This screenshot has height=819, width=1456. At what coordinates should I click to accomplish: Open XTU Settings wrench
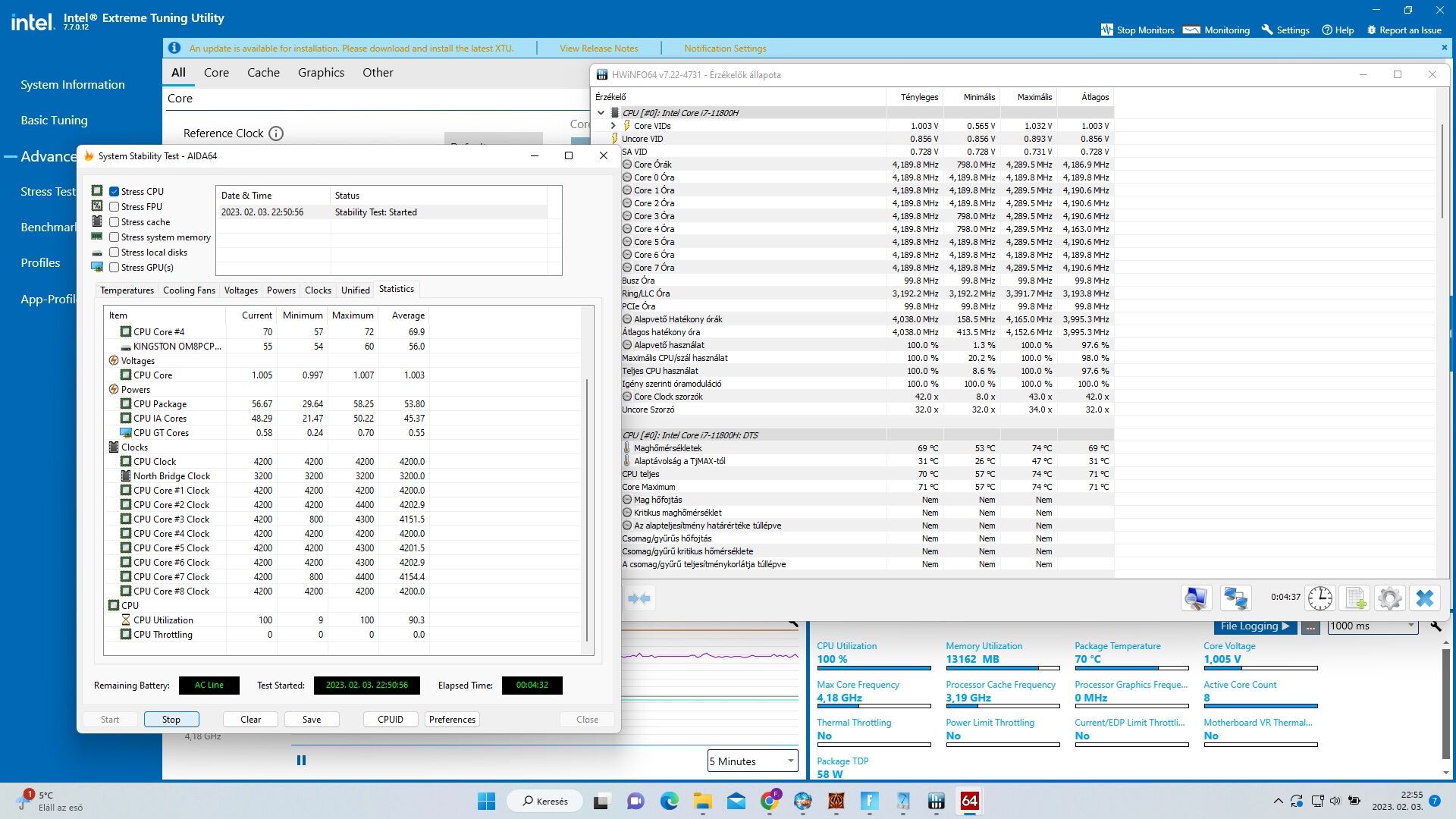click(1285, 30)
